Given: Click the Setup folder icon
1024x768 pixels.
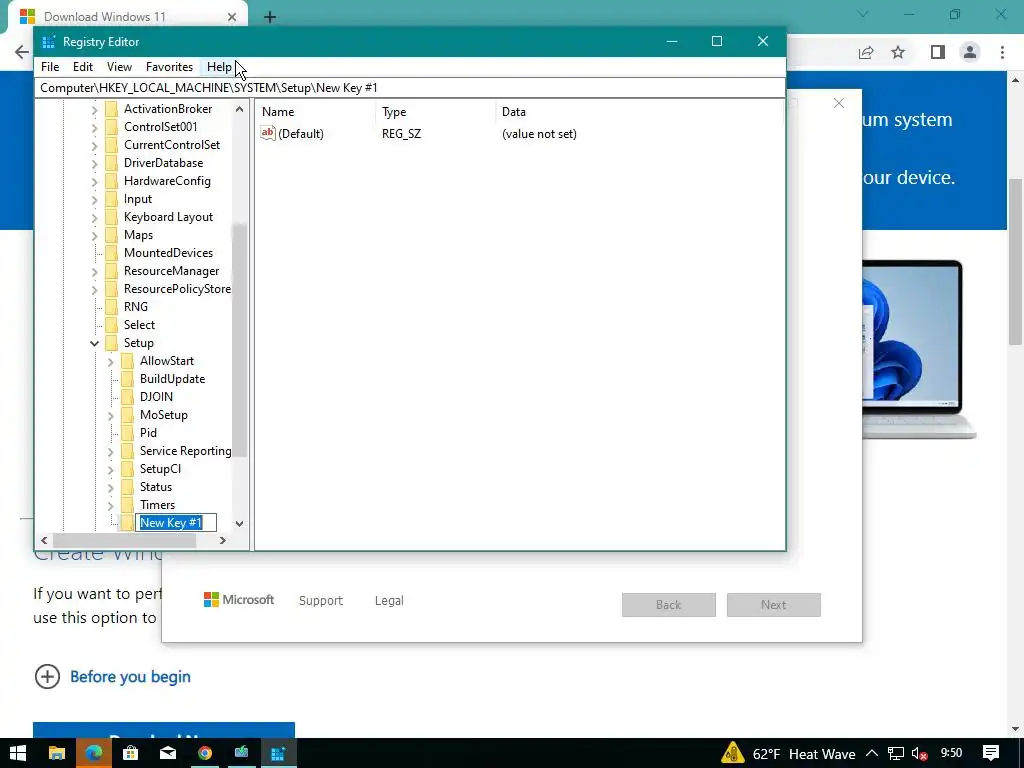Looking at the screenshot, I should coord(112,343).
